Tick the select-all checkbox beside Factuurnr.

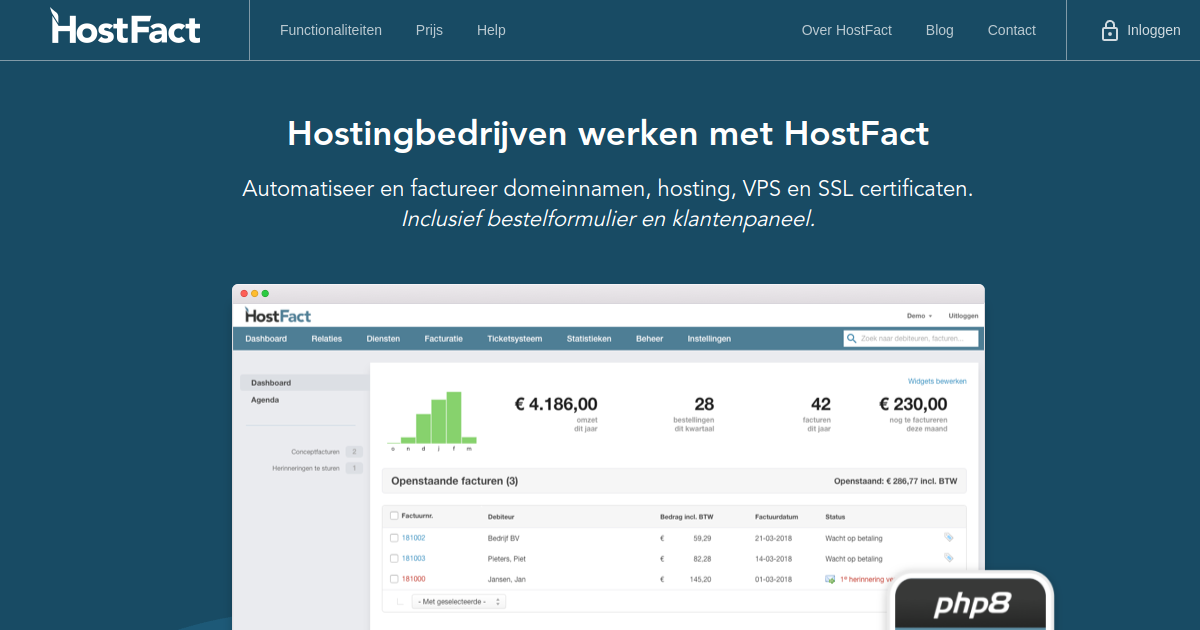[394, 516]
